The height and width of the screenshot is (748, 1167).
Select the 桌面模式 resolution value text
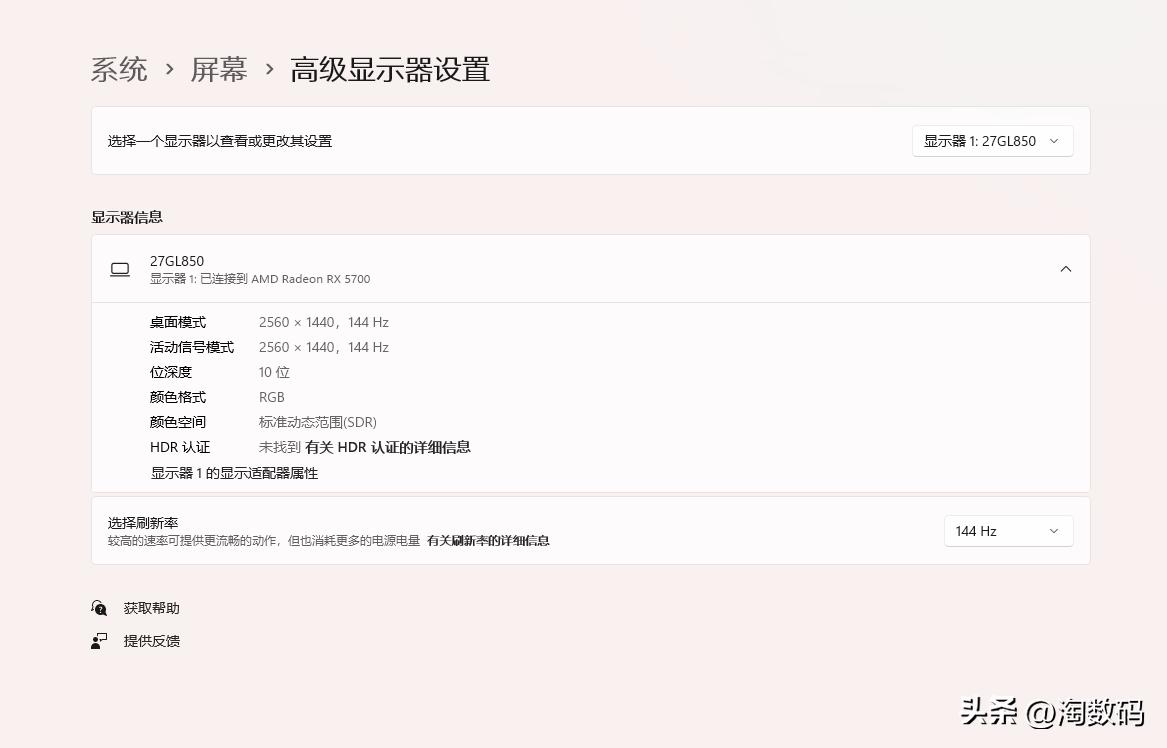tap(323, 322)
